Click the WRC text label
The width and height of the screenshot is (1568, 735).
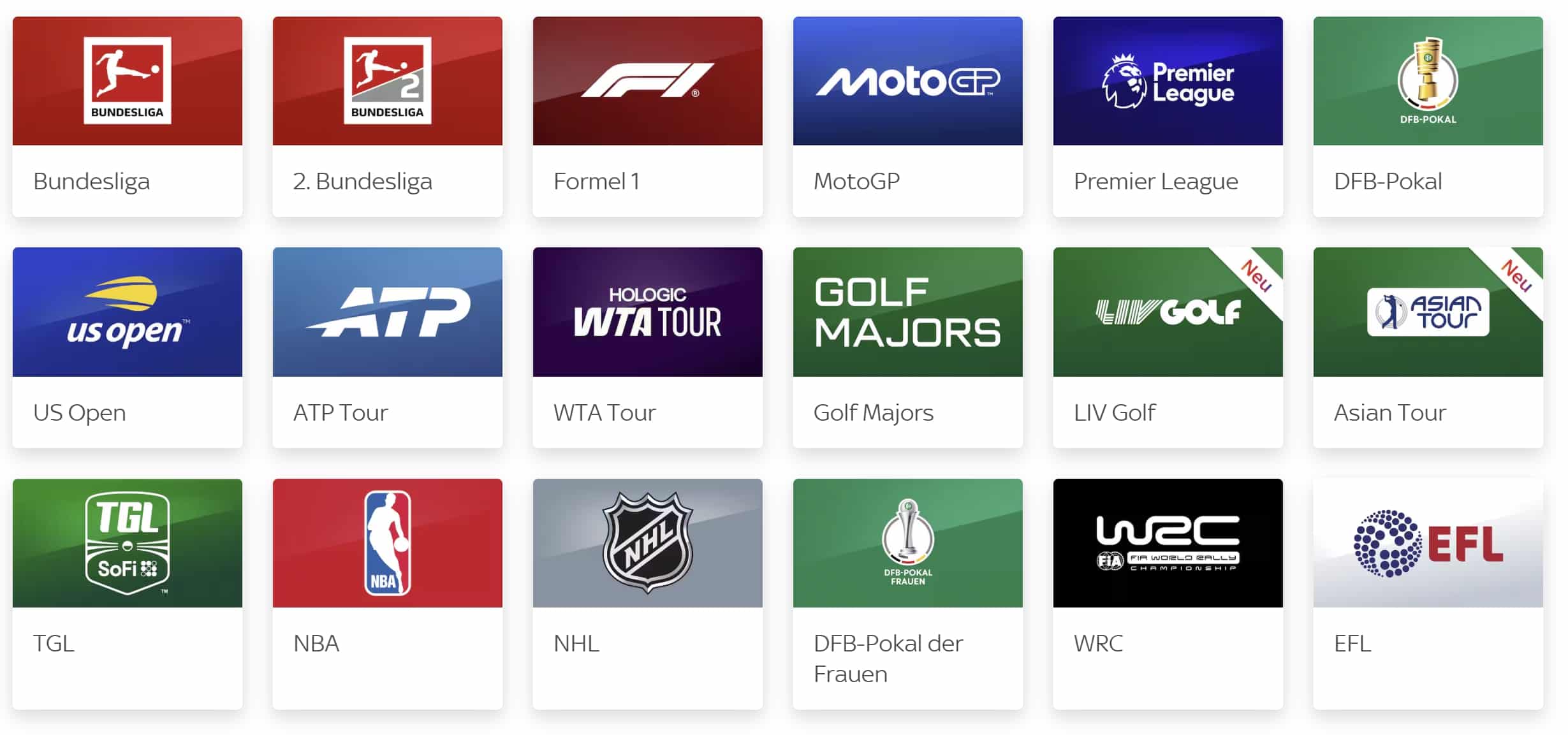click(1098, 643)
